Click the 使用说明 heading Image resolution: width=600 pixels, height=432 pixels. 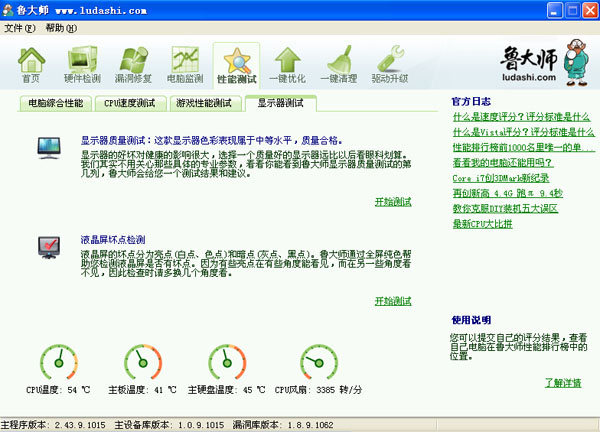point(471,320)
